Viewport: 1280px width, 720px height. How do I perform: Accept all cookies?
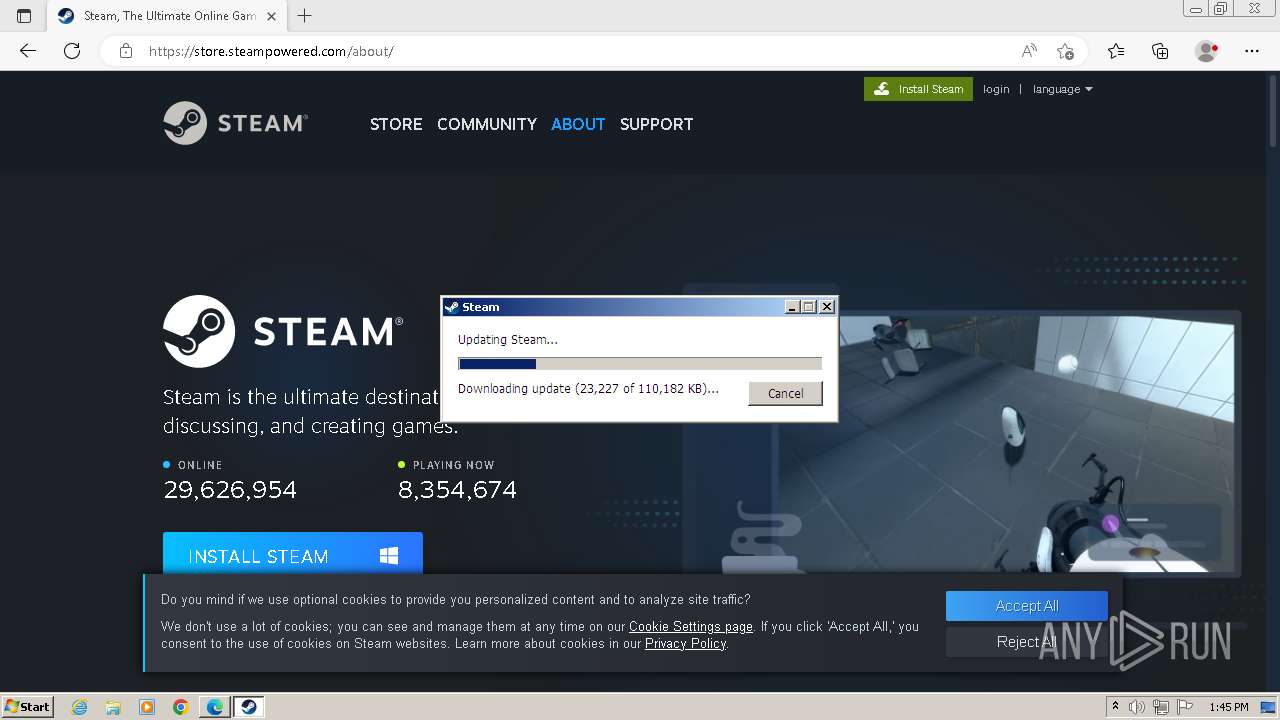coord(1027,606)
